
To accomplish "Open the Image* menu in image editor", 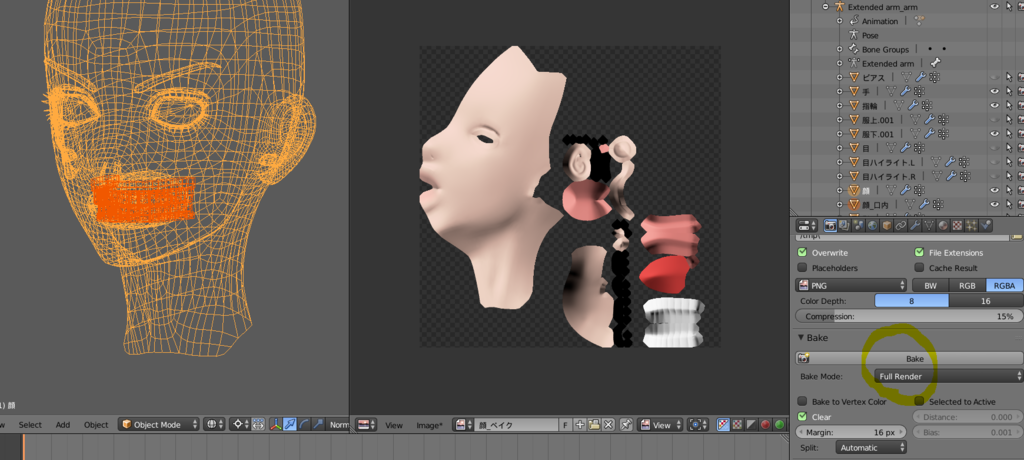I will tap(429, 425).
